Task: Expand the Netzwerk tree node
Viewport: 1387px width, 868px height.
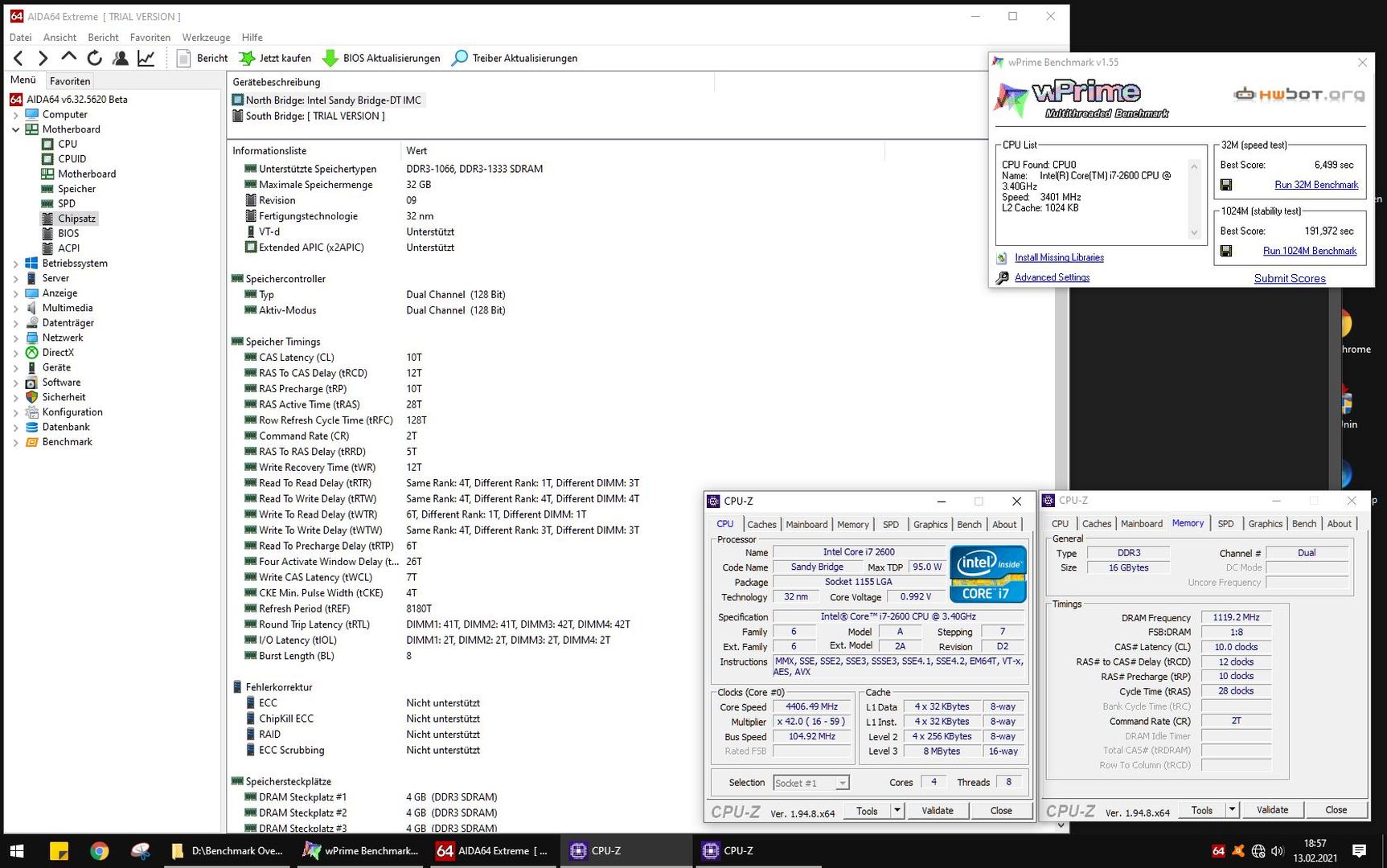Action: click(15, 338)
